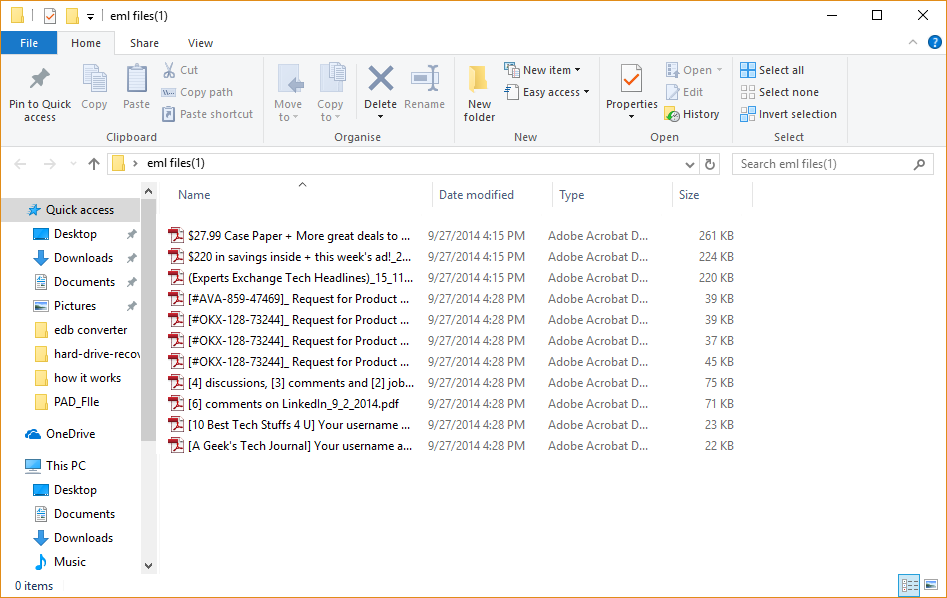Screen dimensions: 947x598
Task: Open Help question mark icon
Action: [x=934, y=42]
